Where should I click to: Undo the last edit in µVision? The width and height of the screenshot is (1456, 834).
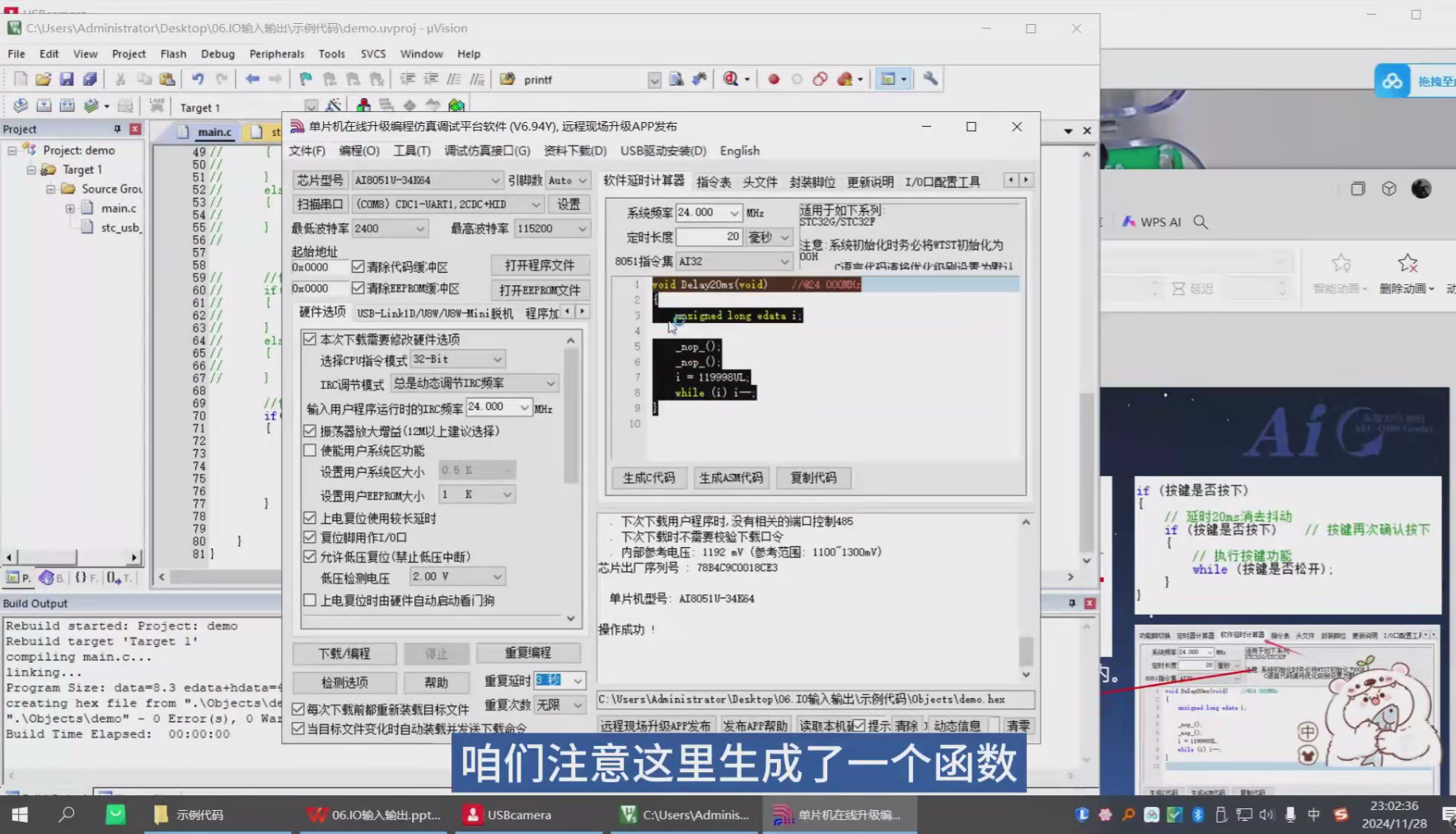pos(198,79)
